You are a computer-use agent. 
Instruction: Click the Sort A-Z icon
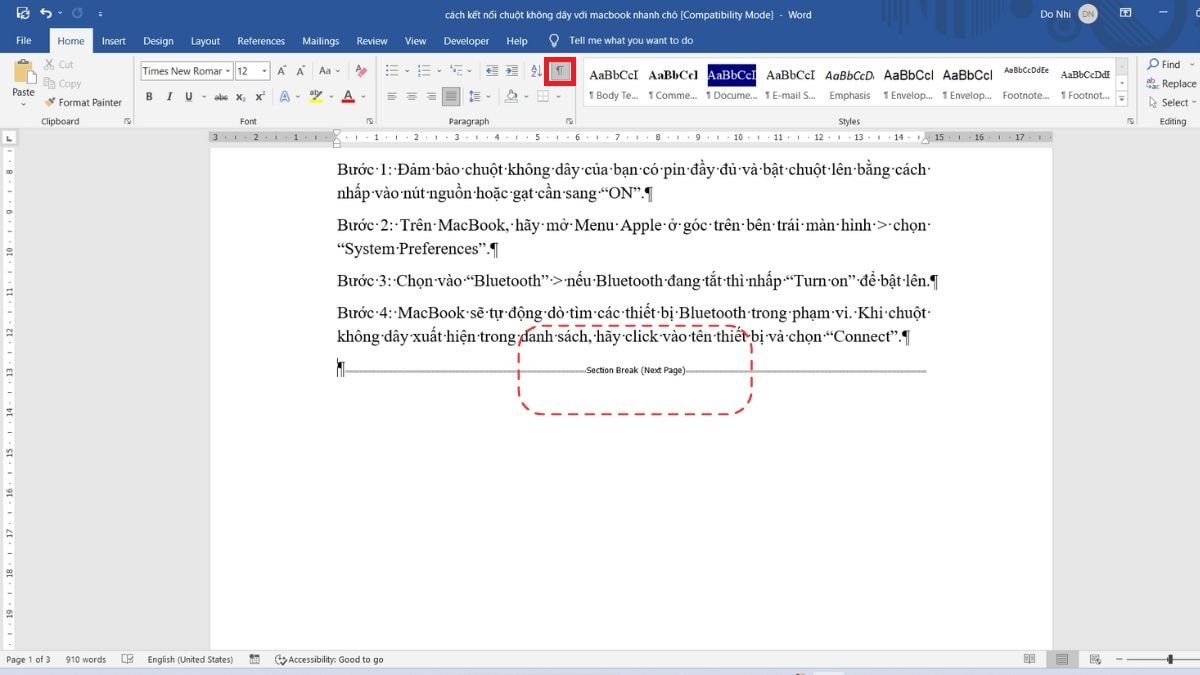click(536, 71)
